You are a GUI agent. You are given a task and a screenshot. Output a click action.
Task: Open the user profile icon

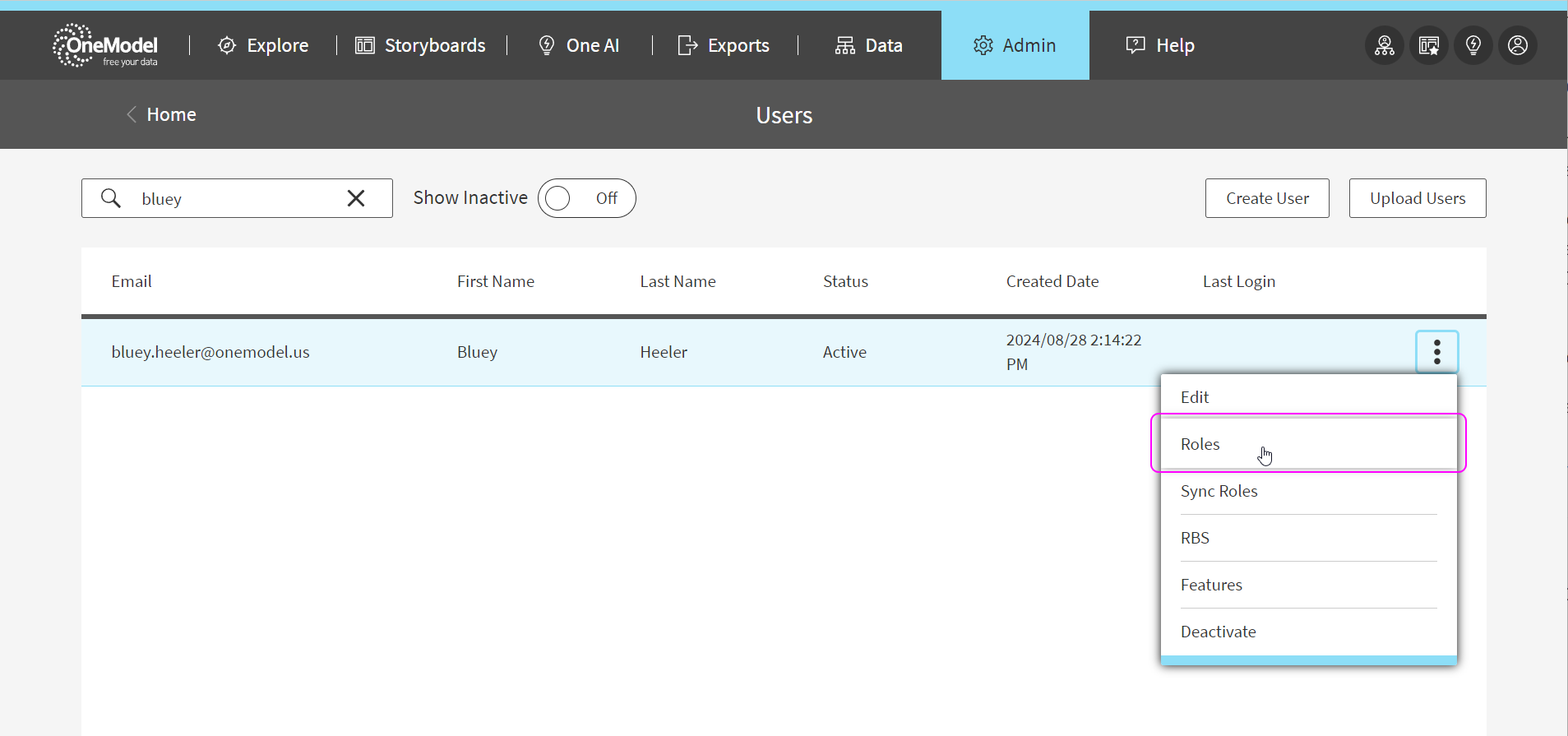click(1518, 45)
